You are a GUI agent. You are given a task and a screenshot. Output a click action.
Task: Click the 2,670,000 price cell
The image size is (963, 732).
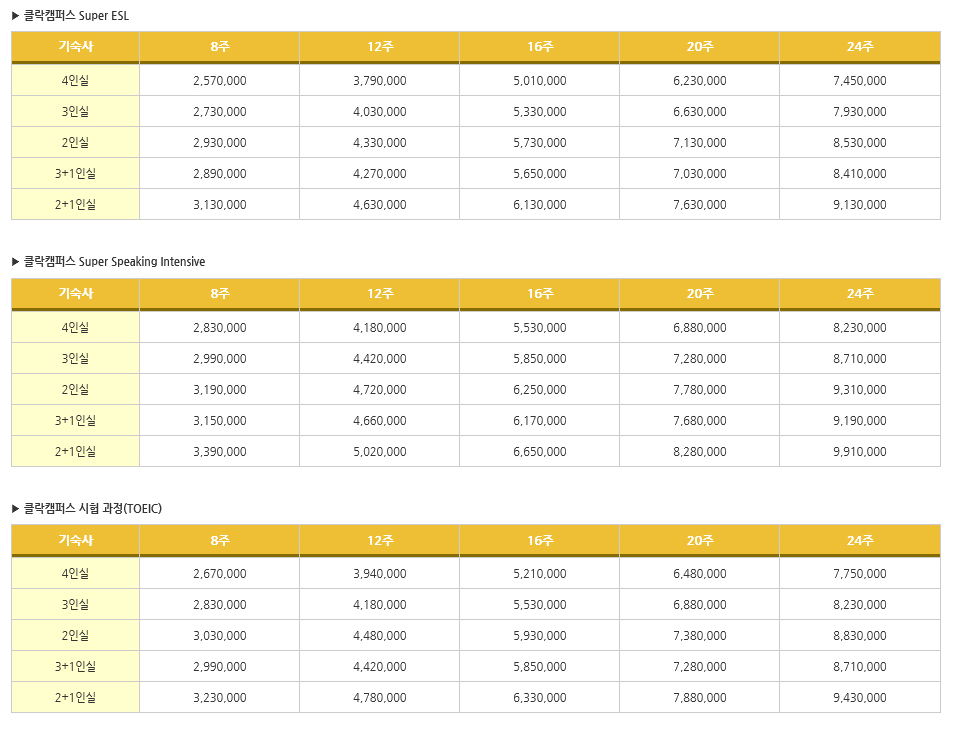219,574
